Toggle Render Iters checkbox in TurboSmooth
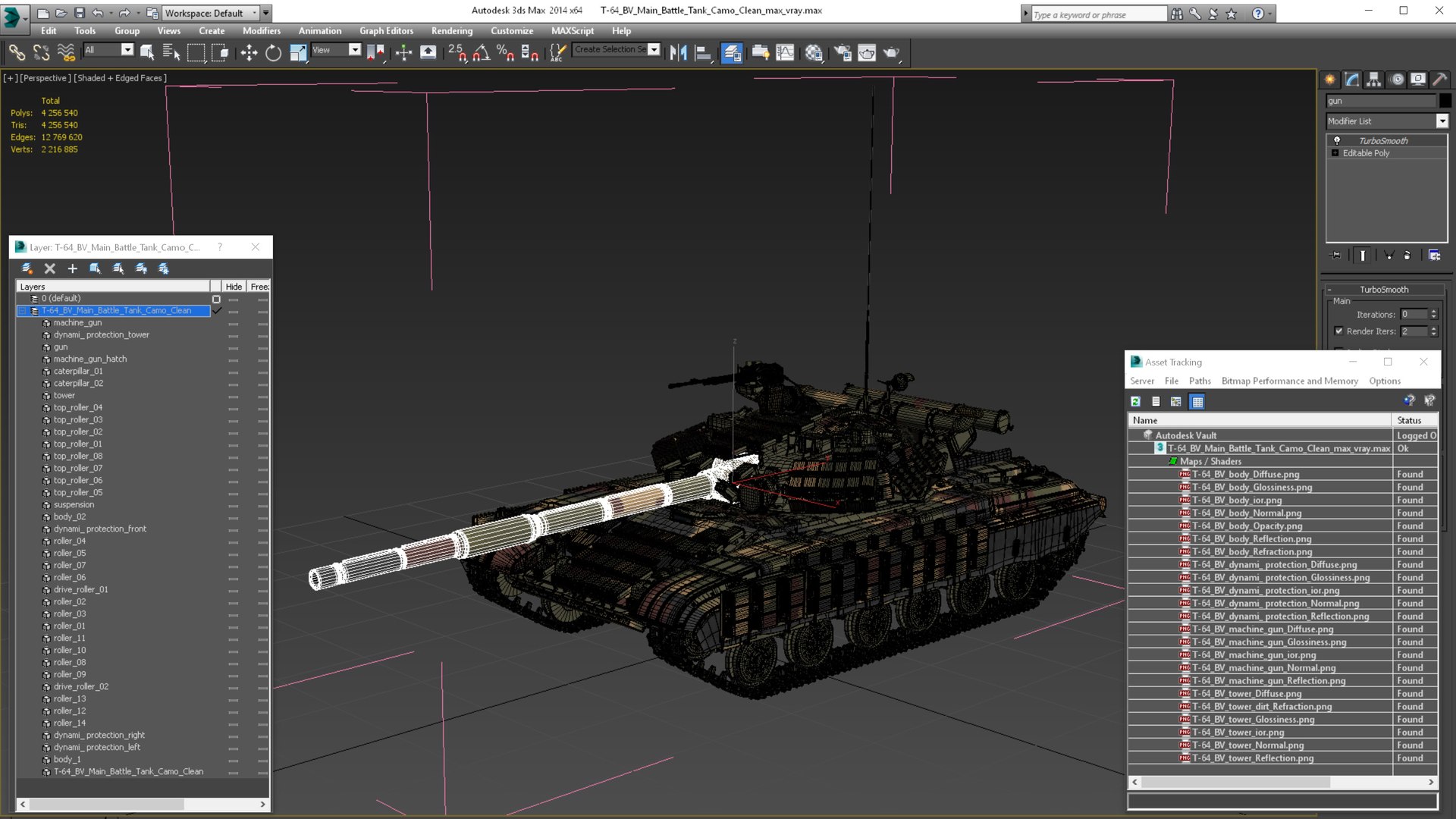 (x=1339, y=331)
